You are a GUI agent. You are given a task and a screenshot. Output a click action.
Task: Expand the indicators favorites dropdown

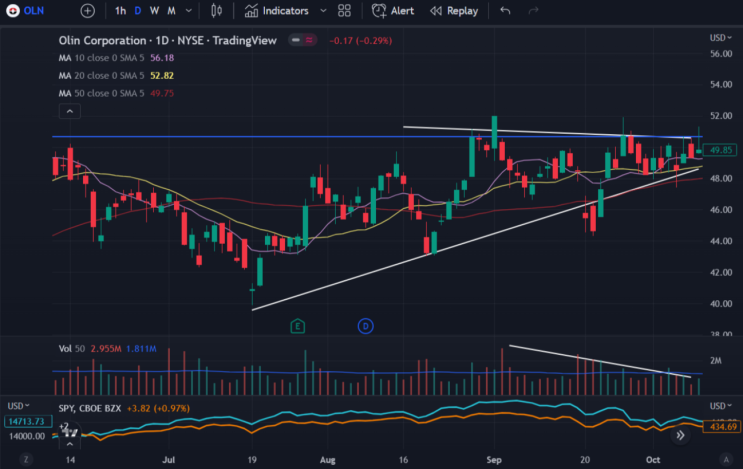[x=323, y=10]
